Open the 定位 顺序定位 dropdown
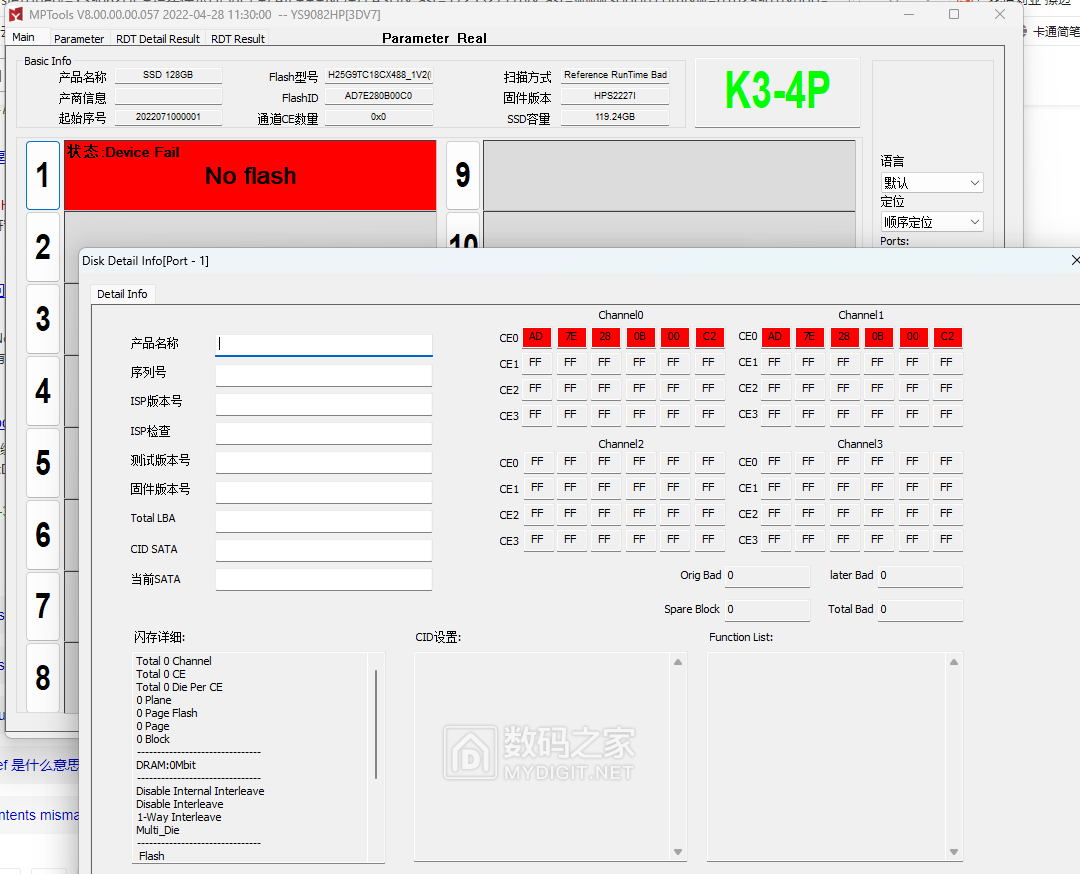This screenshot has height=874, width=1080. pyautogui.click(x=932, y=222)
